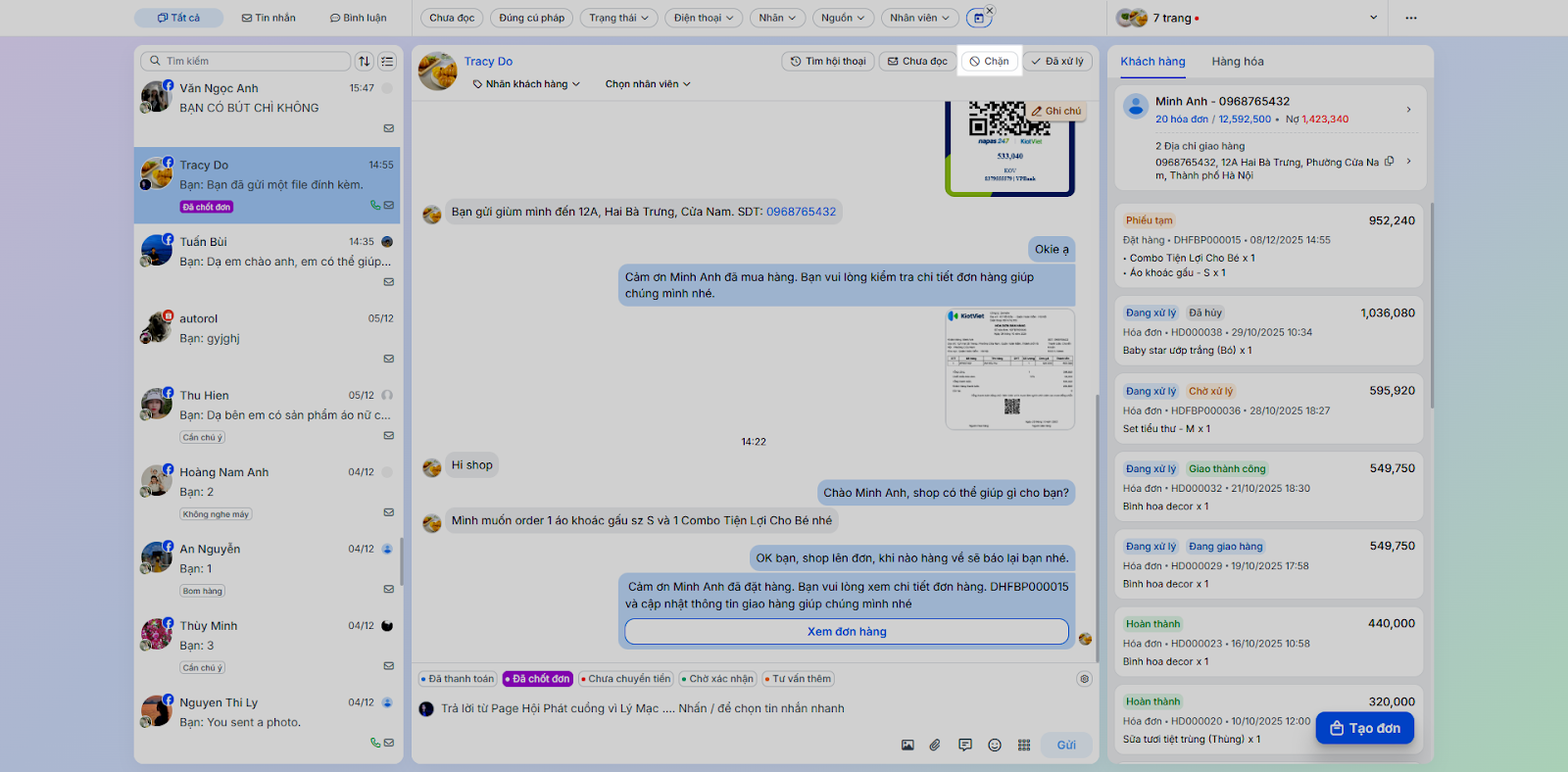The image size is (1568, 772).
Task: Open the 20 hóa đơn link
Action: 1182,120
